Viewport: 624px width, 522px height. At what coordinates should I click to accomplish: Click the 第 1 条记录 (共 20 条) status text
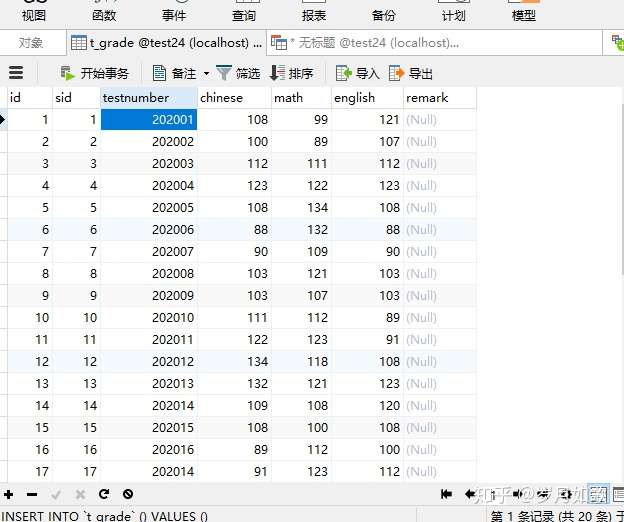tap(551, 516)
